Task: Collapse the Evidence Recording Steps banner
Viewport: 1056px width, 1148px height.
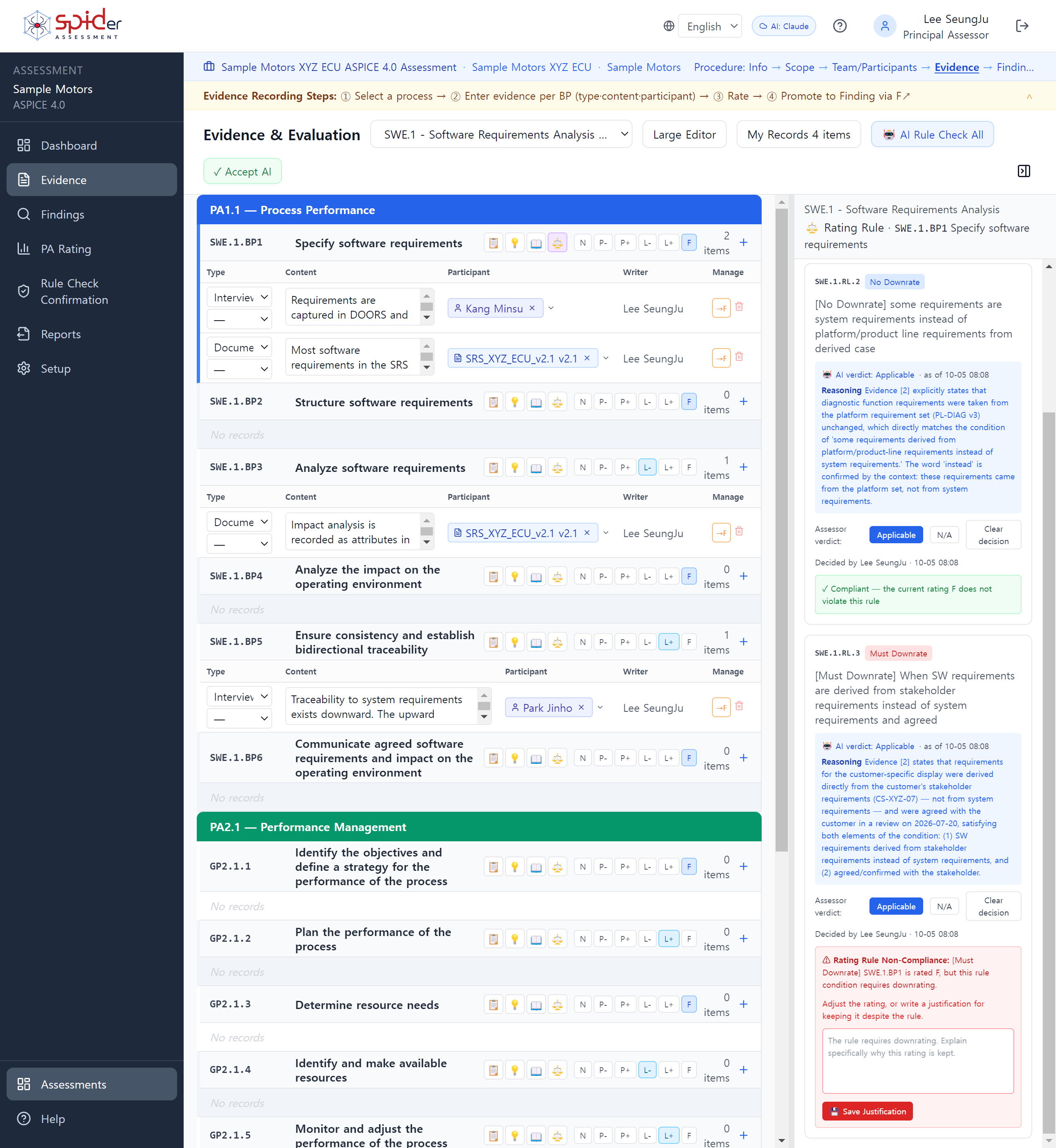Action: click(1029, 96)
